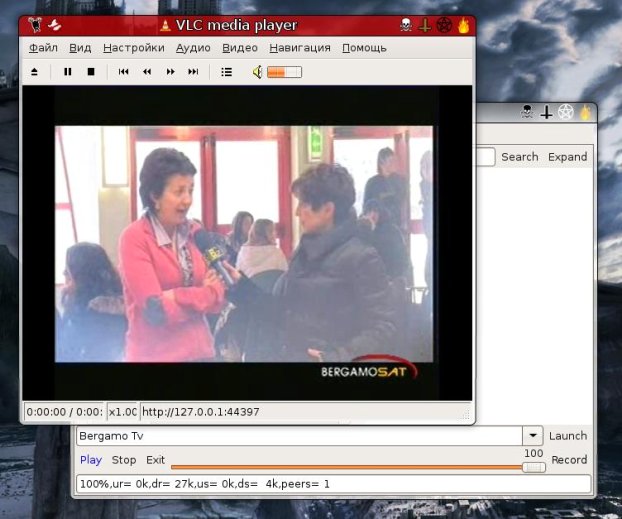Click the 0:00:00 time display in VLC

[65, 412]
